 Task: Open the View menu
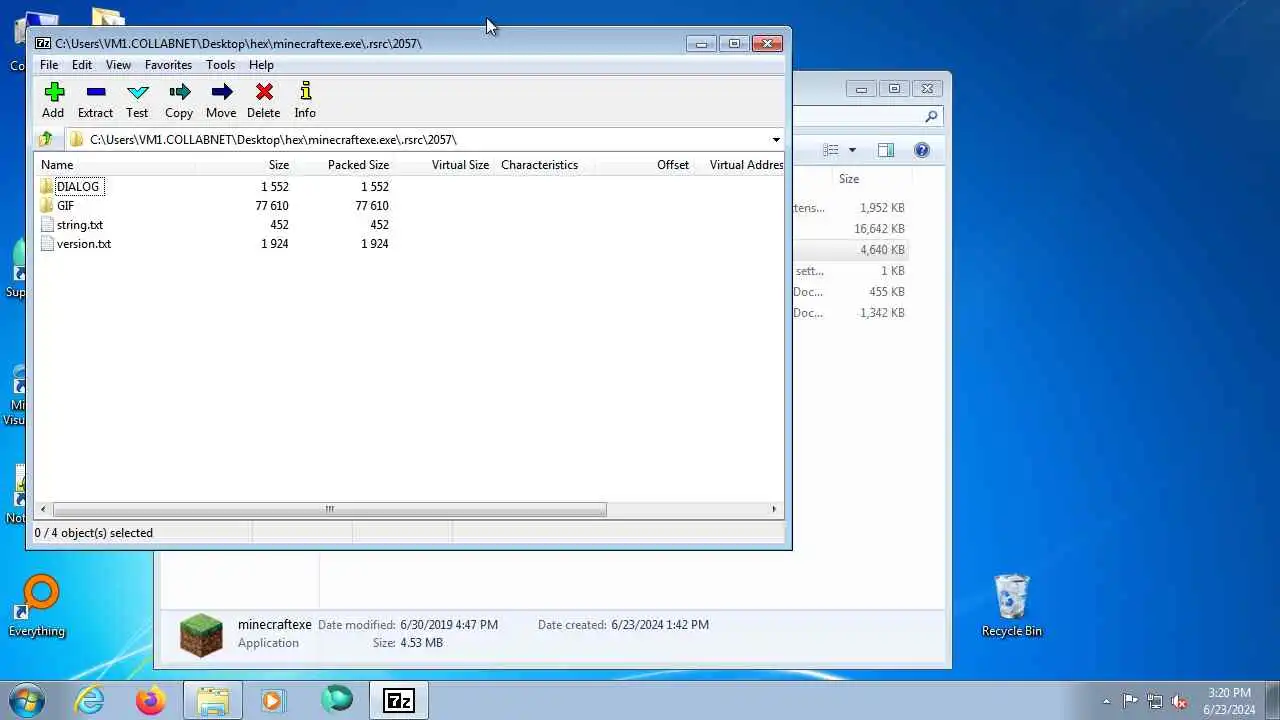tap(118, 65)
